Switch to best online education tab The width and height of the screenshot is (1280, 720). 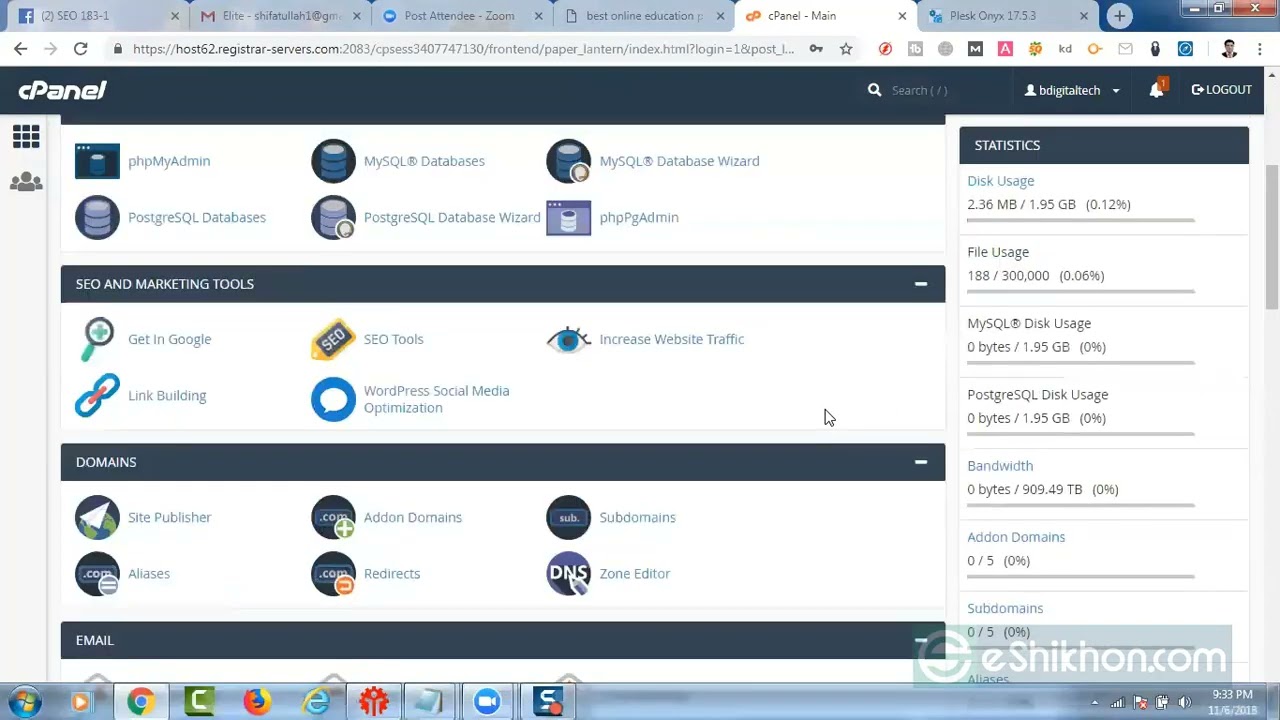(642, 16)
